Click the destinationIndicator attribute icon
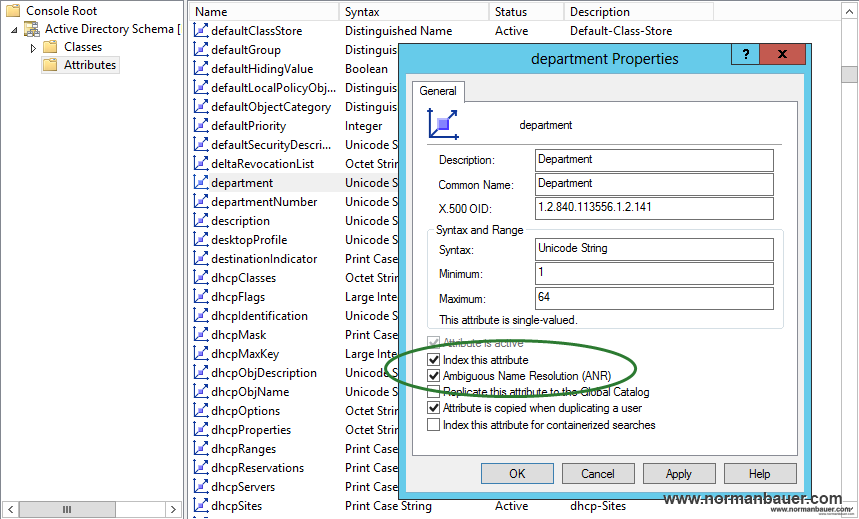The width and height of the screenshot is (859, 519). 201,259
